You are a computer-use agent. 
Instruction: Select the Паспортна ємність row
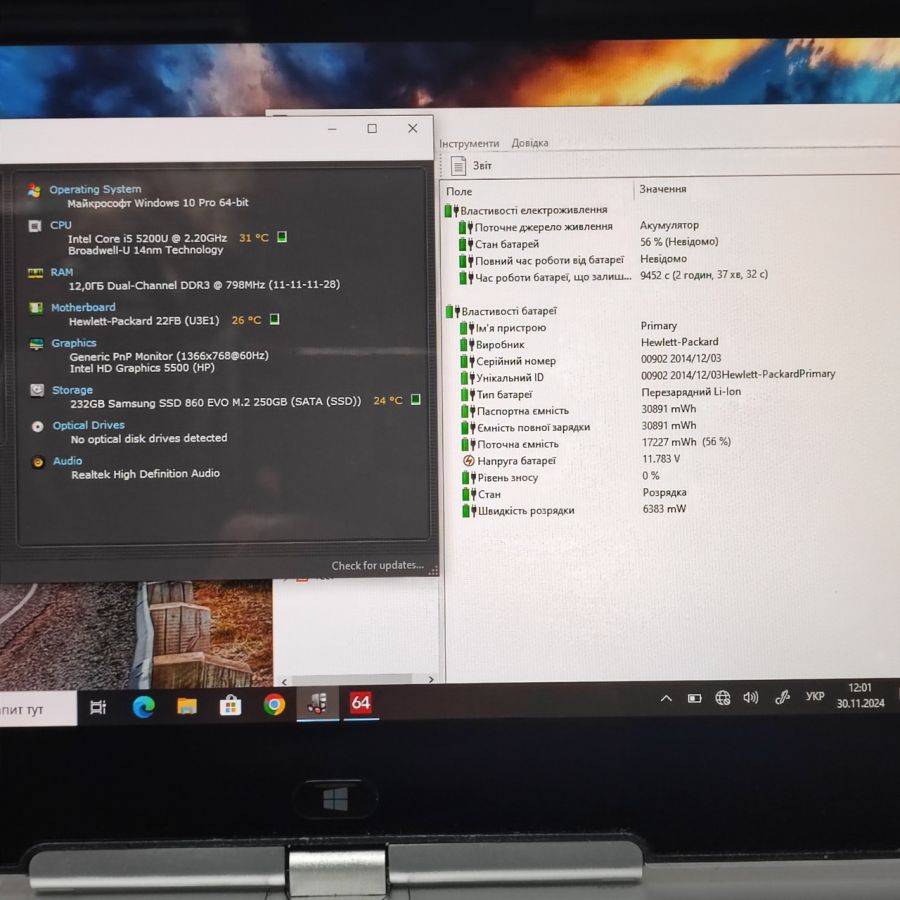click(515, 412)
